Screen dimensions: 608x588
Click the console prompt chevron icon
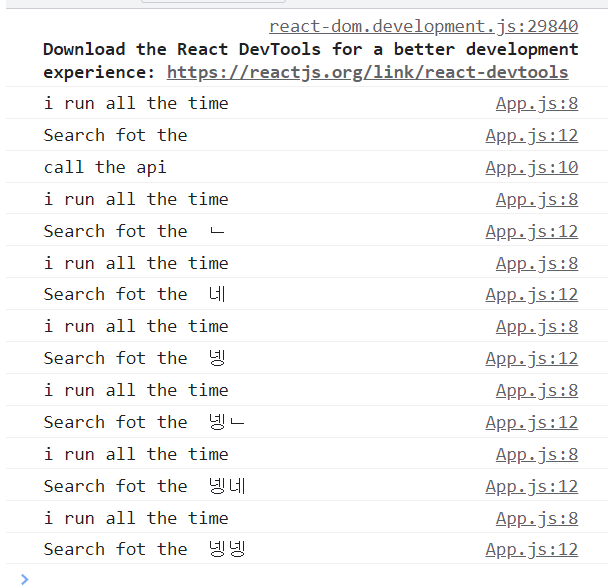point(24,579)
